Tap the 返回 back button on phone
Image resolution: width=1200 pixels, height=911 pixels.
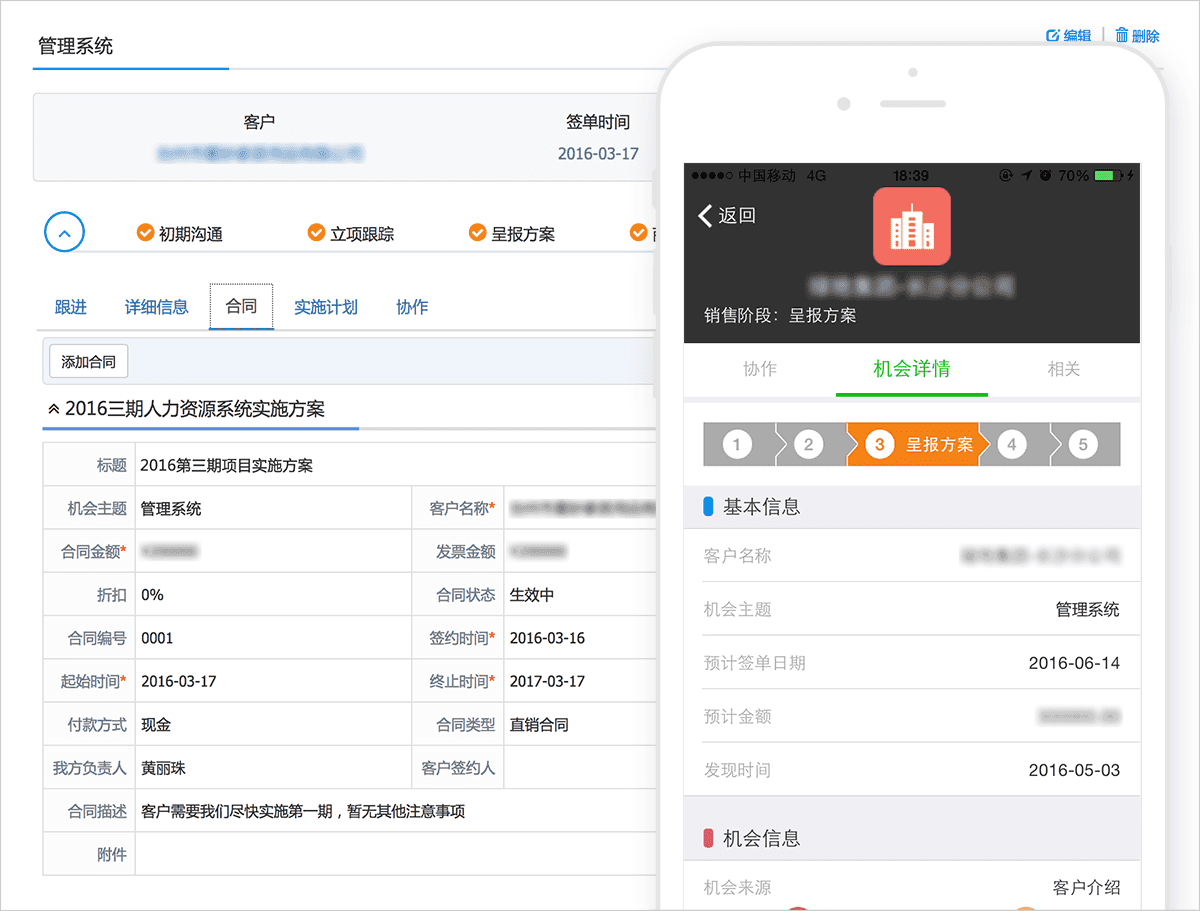click(727, 215)
